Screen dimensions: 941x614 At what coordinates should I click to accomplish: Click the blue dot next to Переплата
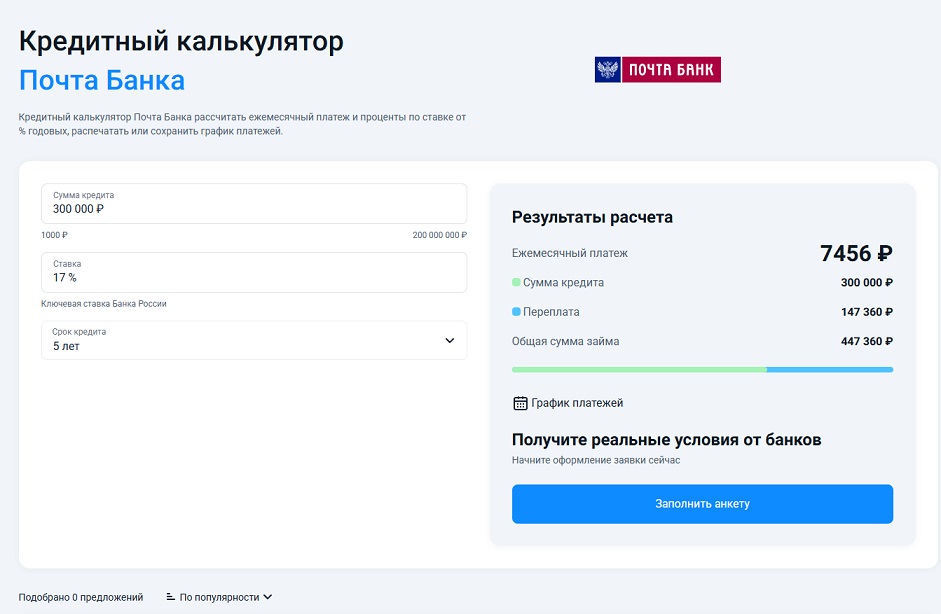[516, 312]
